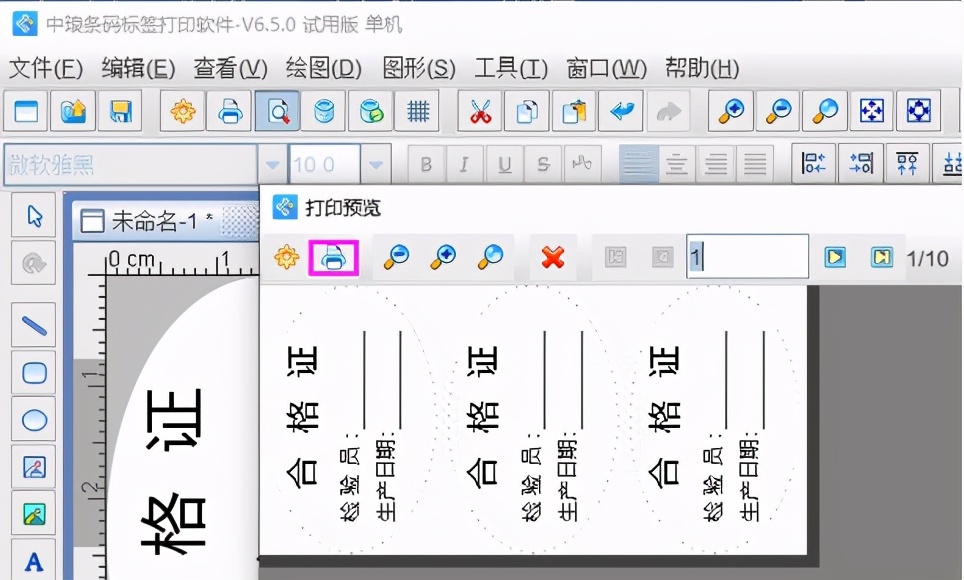Click the plain magnifier zoom icon in preview

click(491, 257)
